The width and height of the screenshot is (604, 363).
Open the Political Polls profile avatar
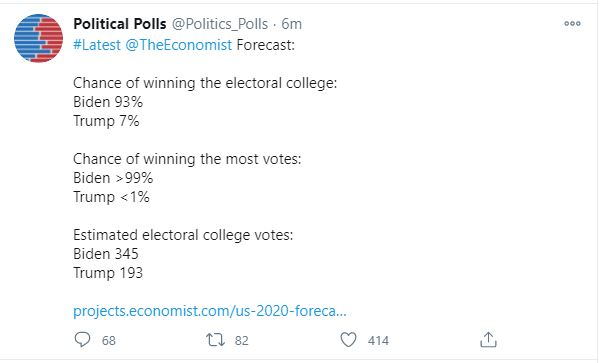[x=39, y=38]
